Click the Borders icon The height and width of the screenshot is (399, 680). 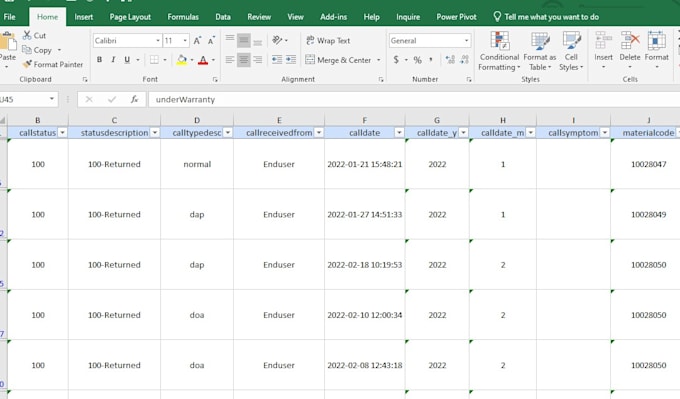[154, 60]
